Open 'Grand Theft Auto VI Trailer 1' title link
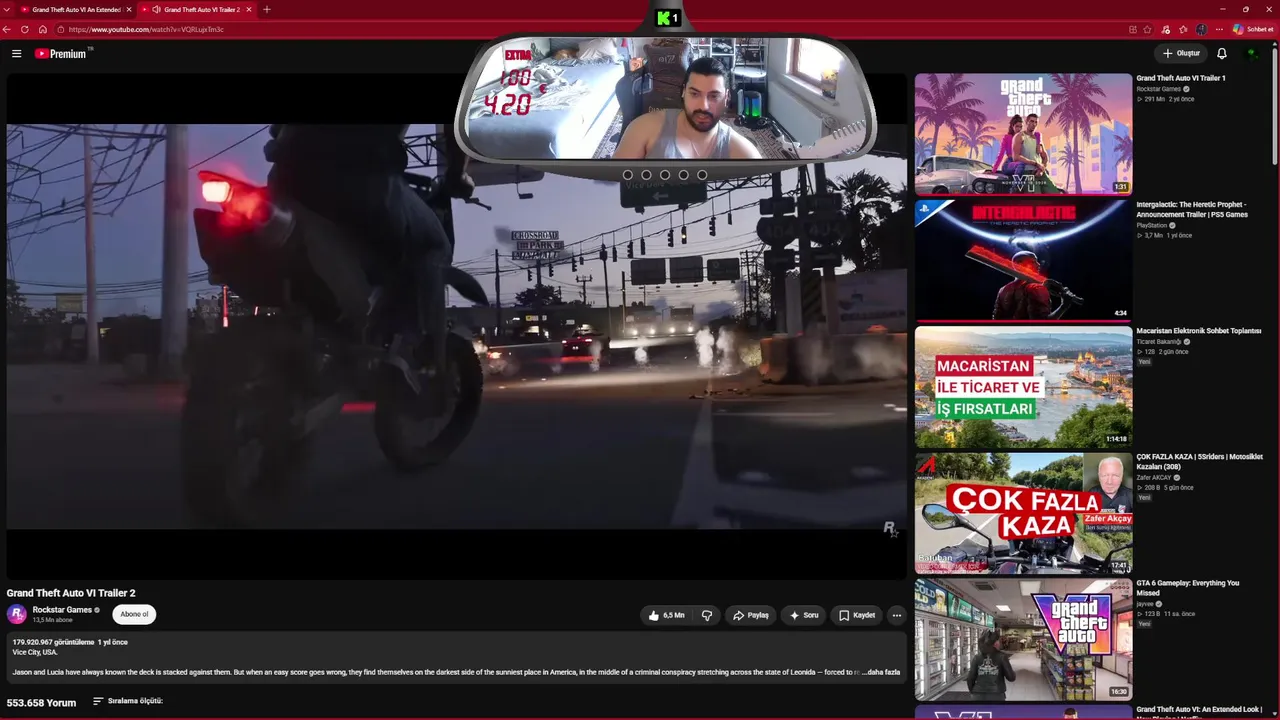The width and height of the screenshot is (1280, 720). [x=1180, y=78]
